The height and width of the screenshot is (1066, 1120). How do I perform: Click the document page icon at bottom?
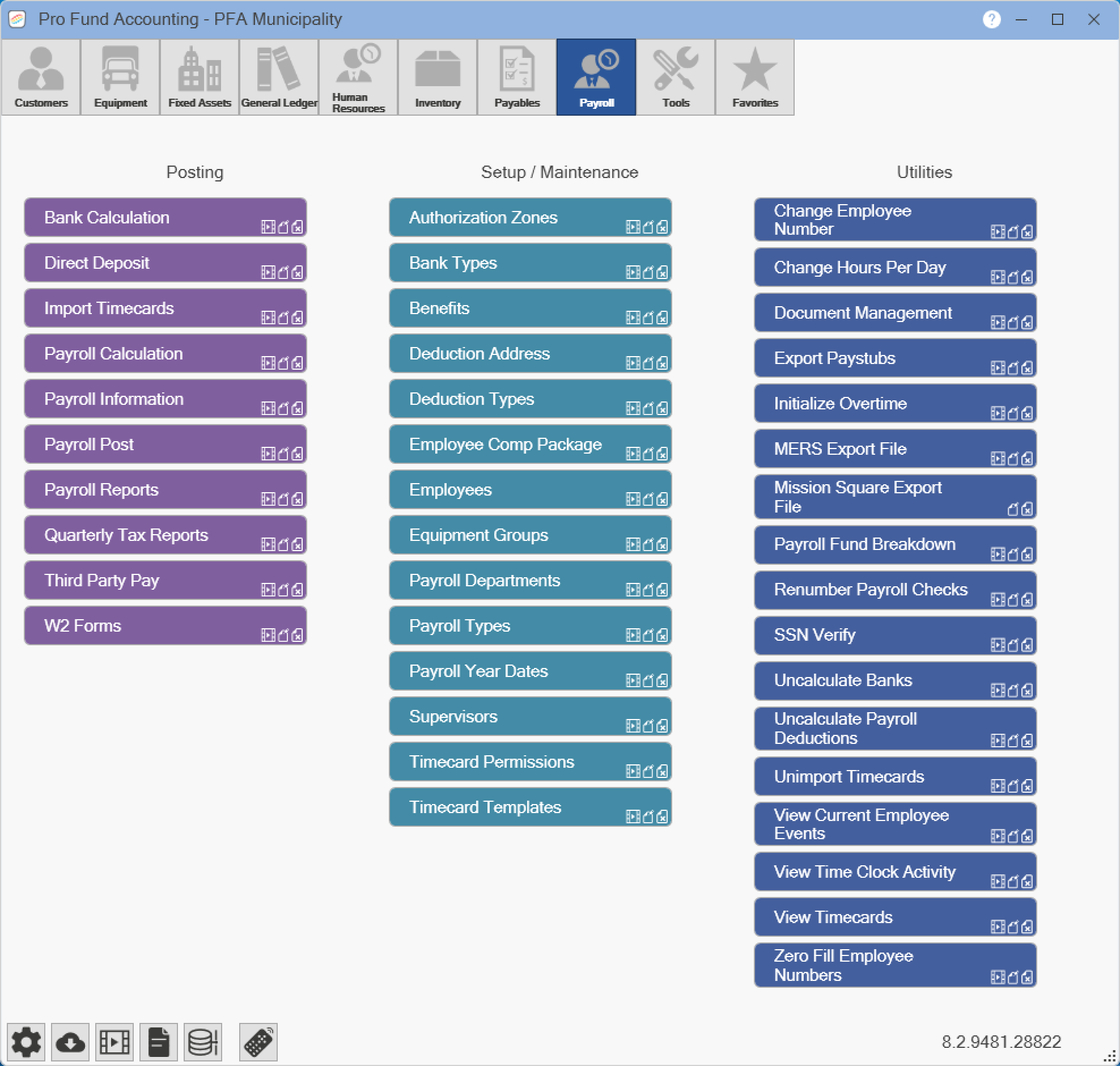[x=159, y=1042]
